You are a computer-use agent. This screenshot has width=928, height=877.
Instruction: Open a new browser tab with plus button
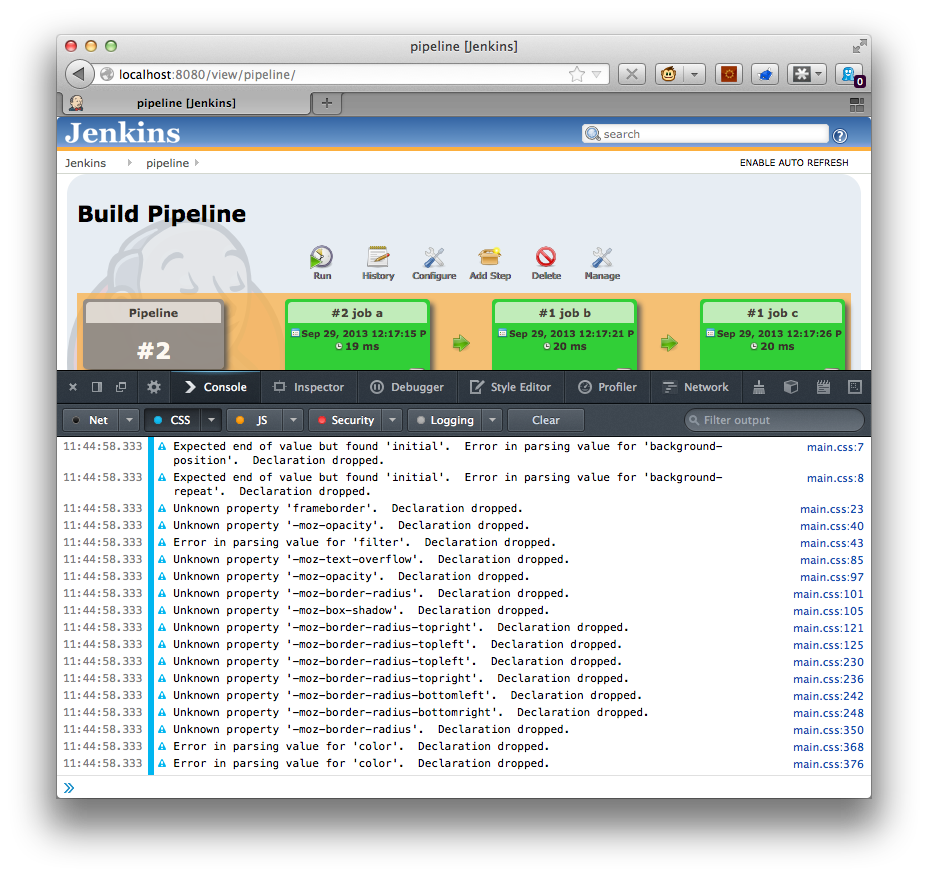[x=327, y=104]
